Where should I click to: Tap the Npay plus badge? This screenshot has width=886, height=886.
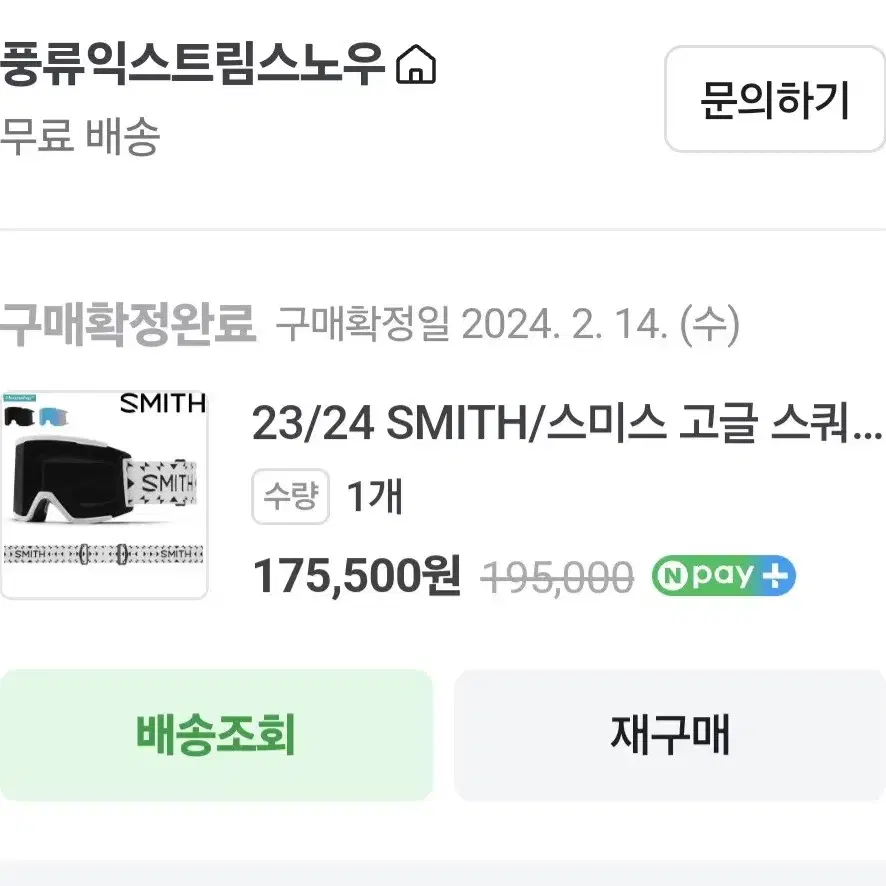coord(724,576)
